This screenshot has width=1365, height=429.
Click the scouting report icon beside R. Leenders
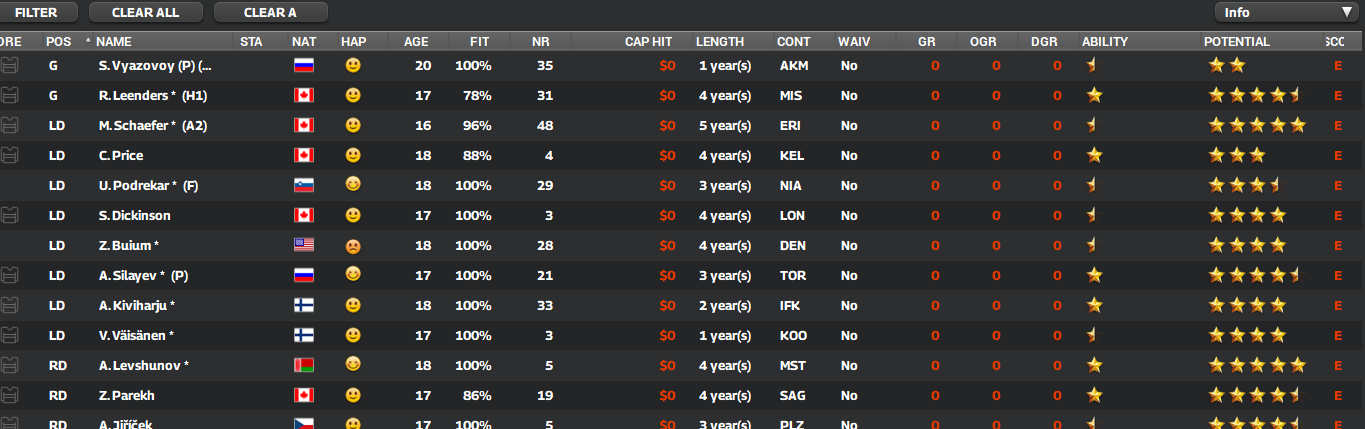pyautogui.click(x=10, y=96)
